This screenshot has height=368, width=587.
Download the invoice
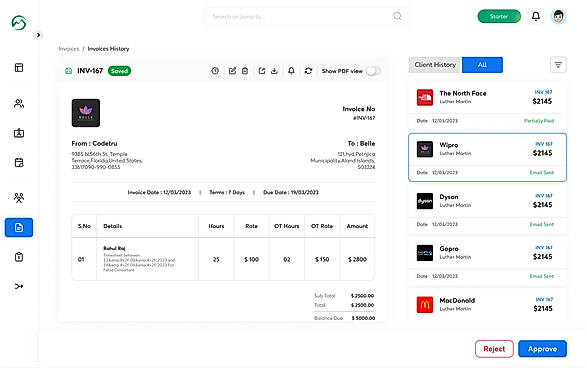tap(274, 71)
